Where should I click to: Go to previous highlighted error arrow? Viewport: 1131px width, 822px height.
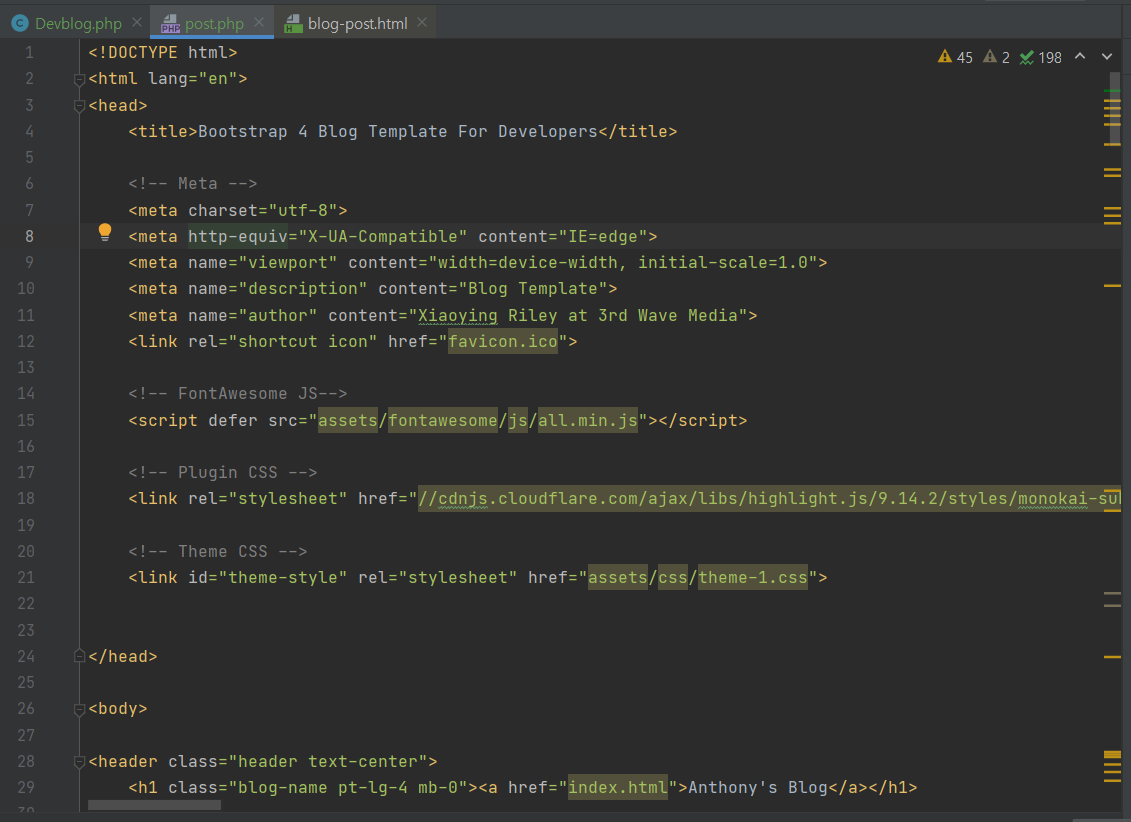coord(1080,56)
